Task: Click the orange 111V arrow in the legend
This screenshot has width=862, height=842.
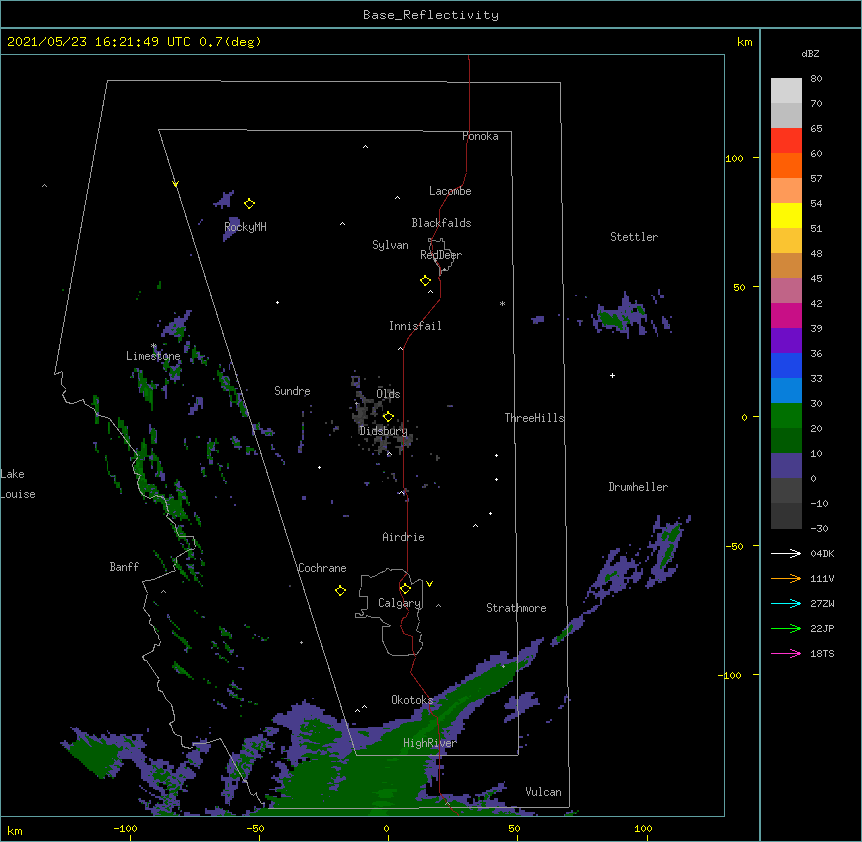Action: [786, 578]
